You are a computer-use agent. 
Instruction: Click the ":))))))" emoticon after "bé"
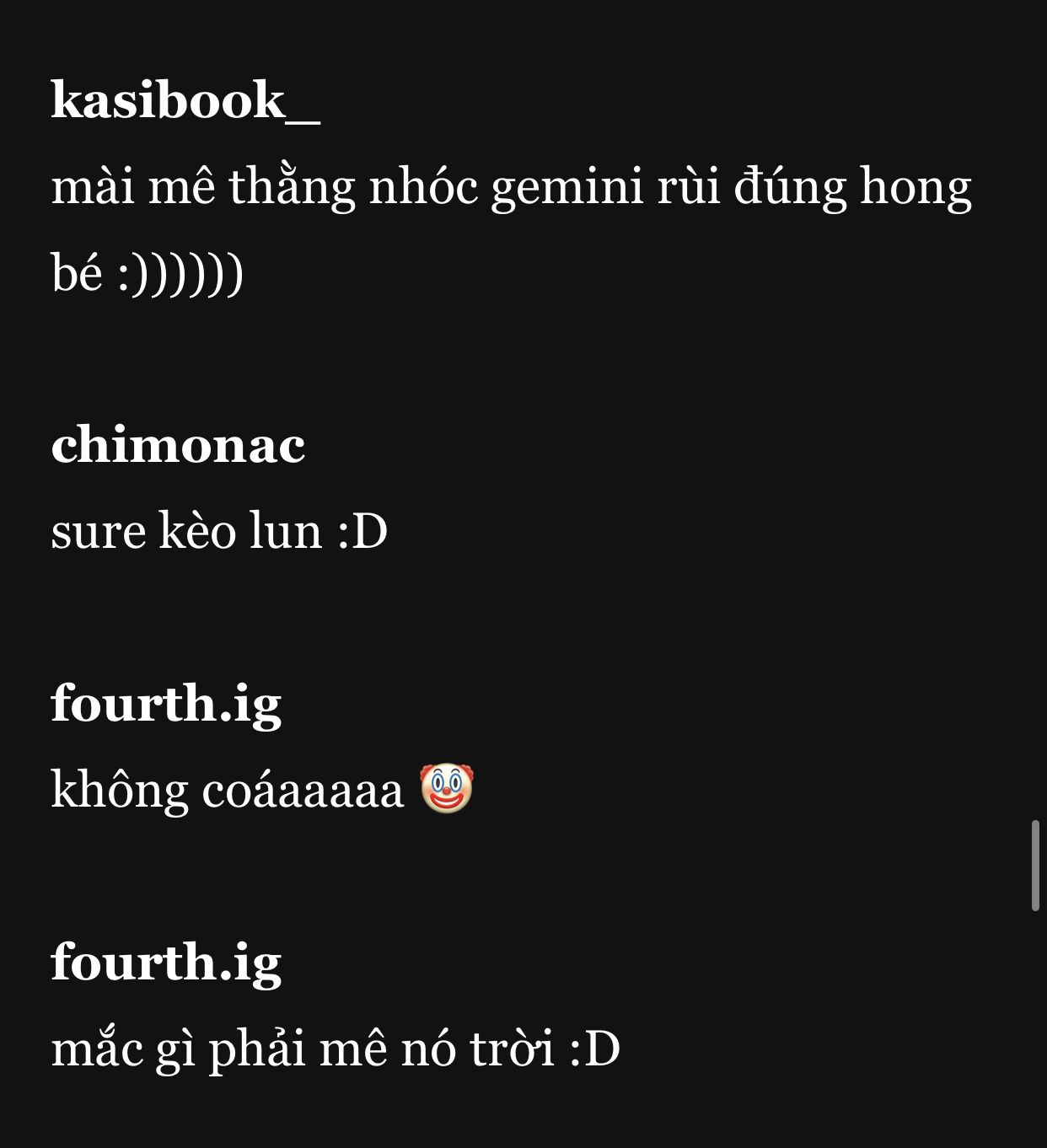coord(180,275)
